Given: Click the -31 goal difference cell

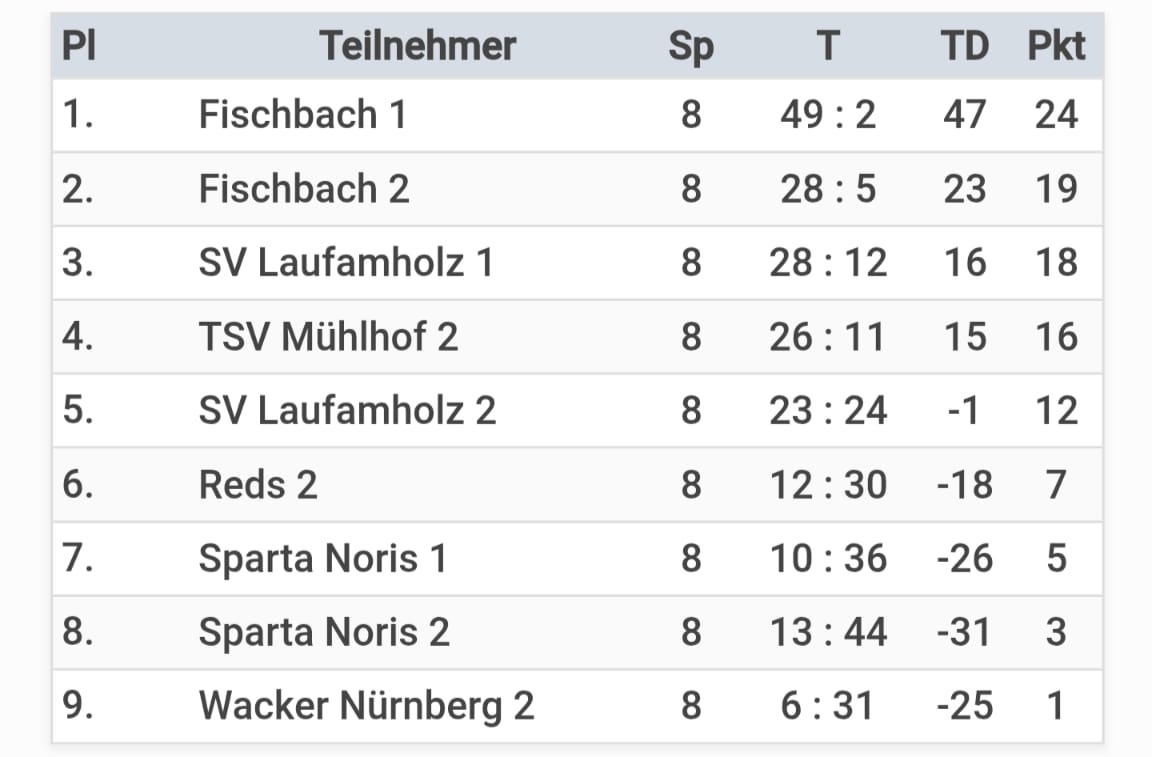Looking at the screenshot, I should (965, 633).
